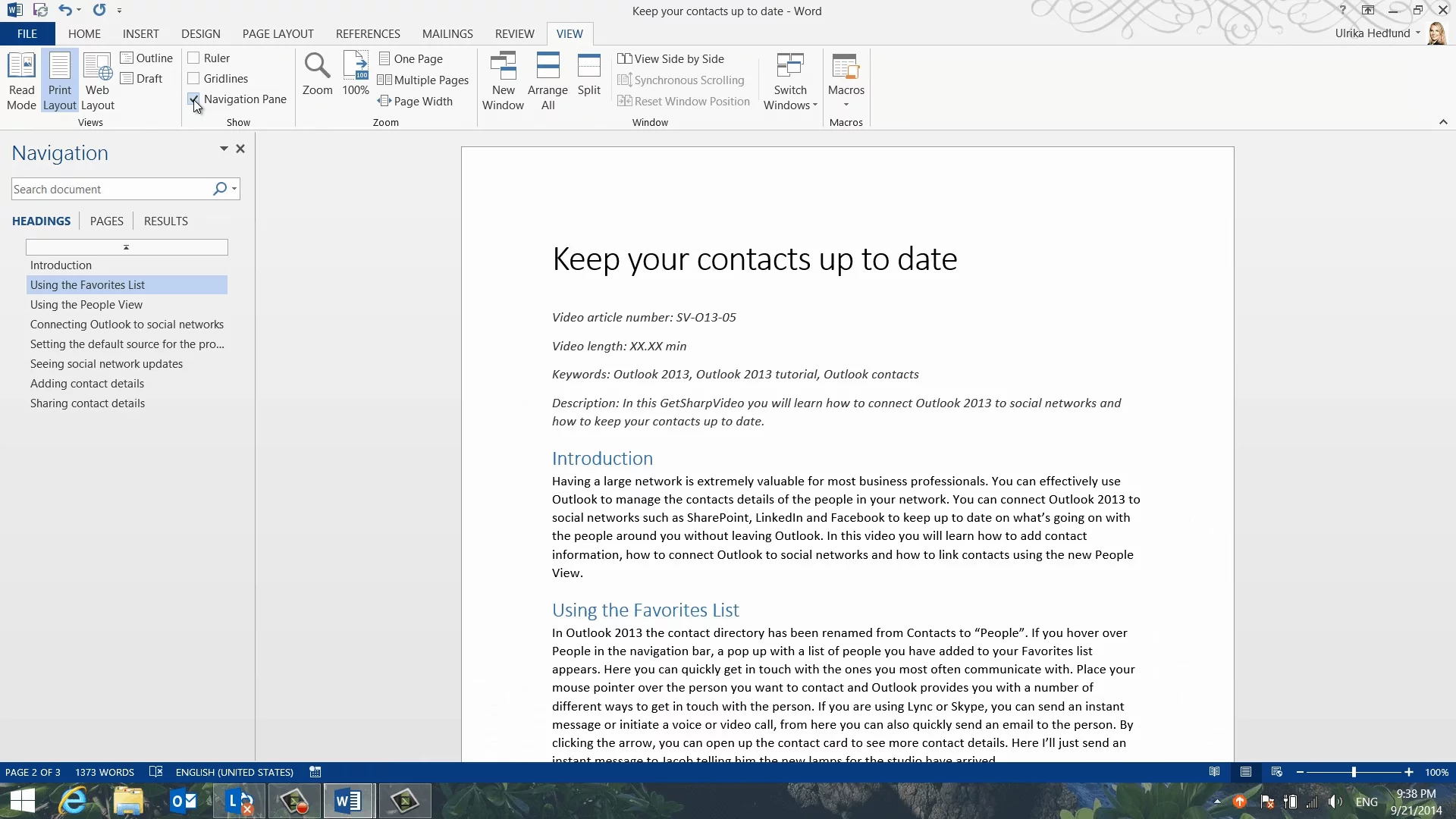Image resolution: width=1456 pixels, height=819 pixels.
Task: Click the Save icon in quick access toolbar
Action: 40,11
